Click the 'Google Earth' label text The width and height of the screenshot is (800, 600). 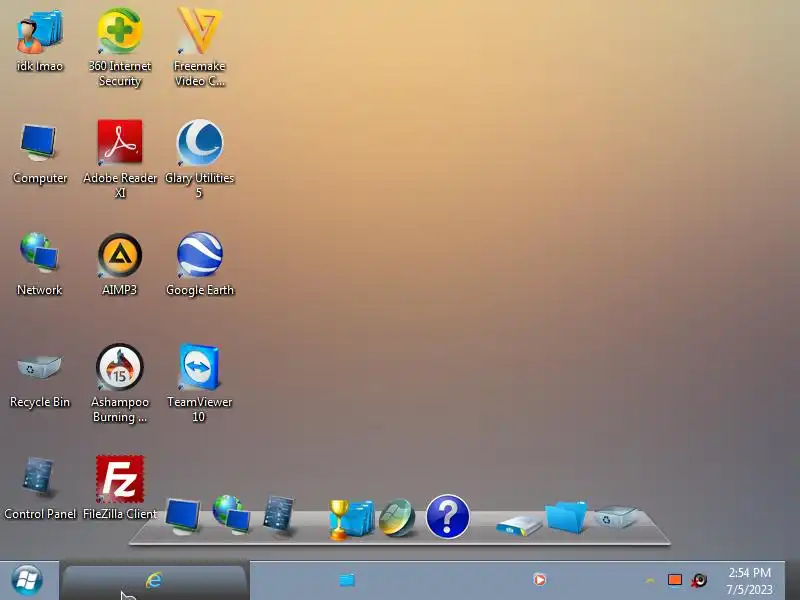click(200, 290)
